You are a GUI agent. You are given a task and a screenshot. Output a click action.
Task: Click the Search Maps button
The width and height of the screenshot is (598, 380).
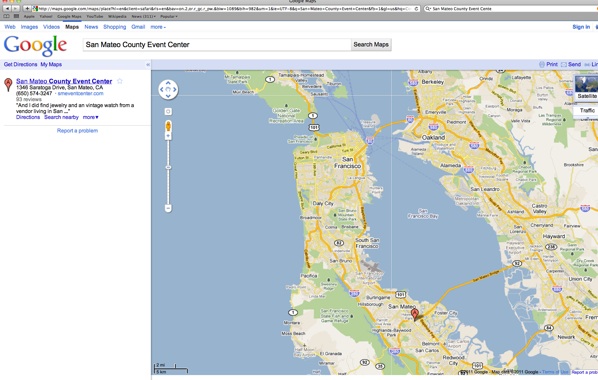point(371,44)
